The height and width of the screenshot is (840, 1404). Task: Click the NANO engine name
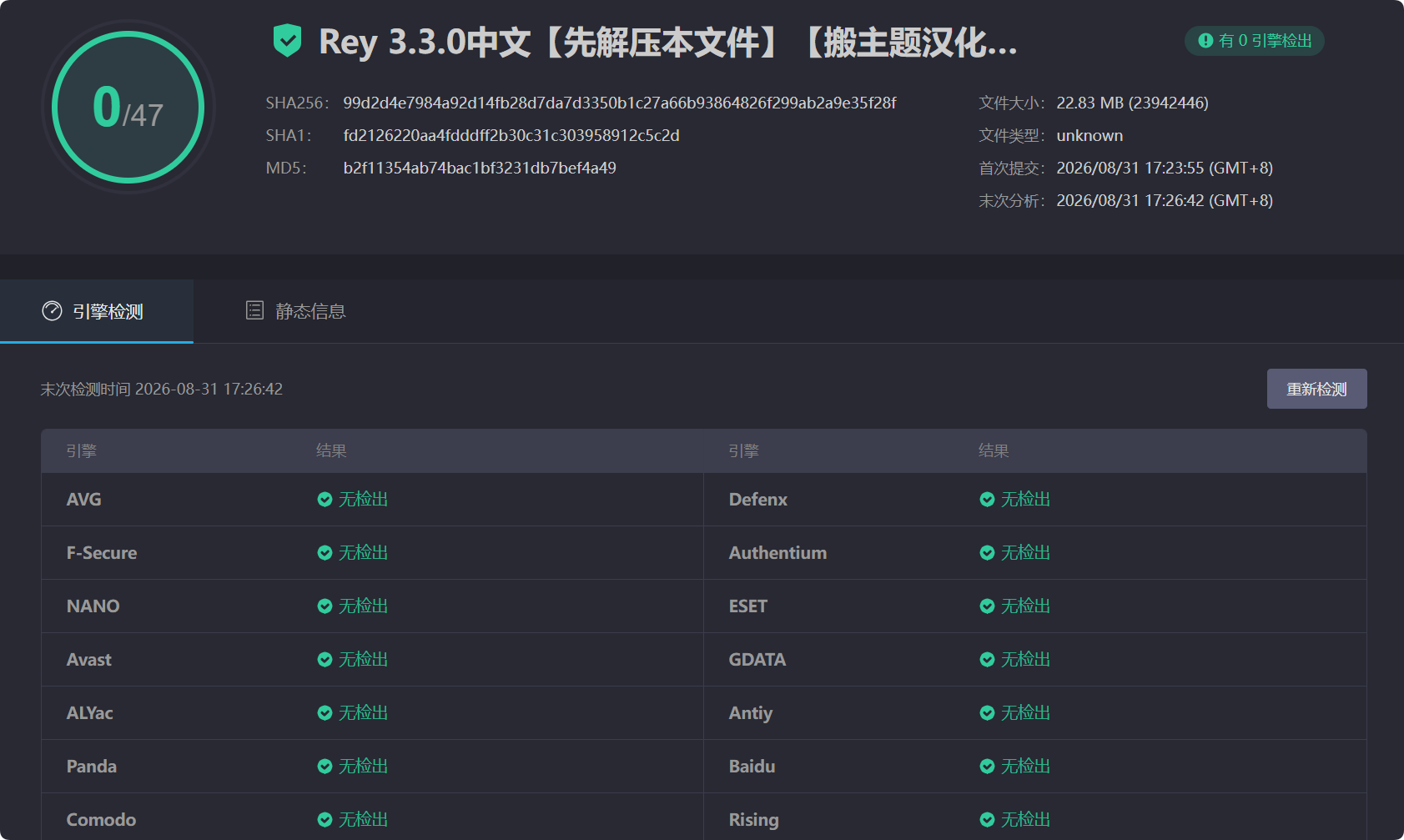click(x=93, y=606)
